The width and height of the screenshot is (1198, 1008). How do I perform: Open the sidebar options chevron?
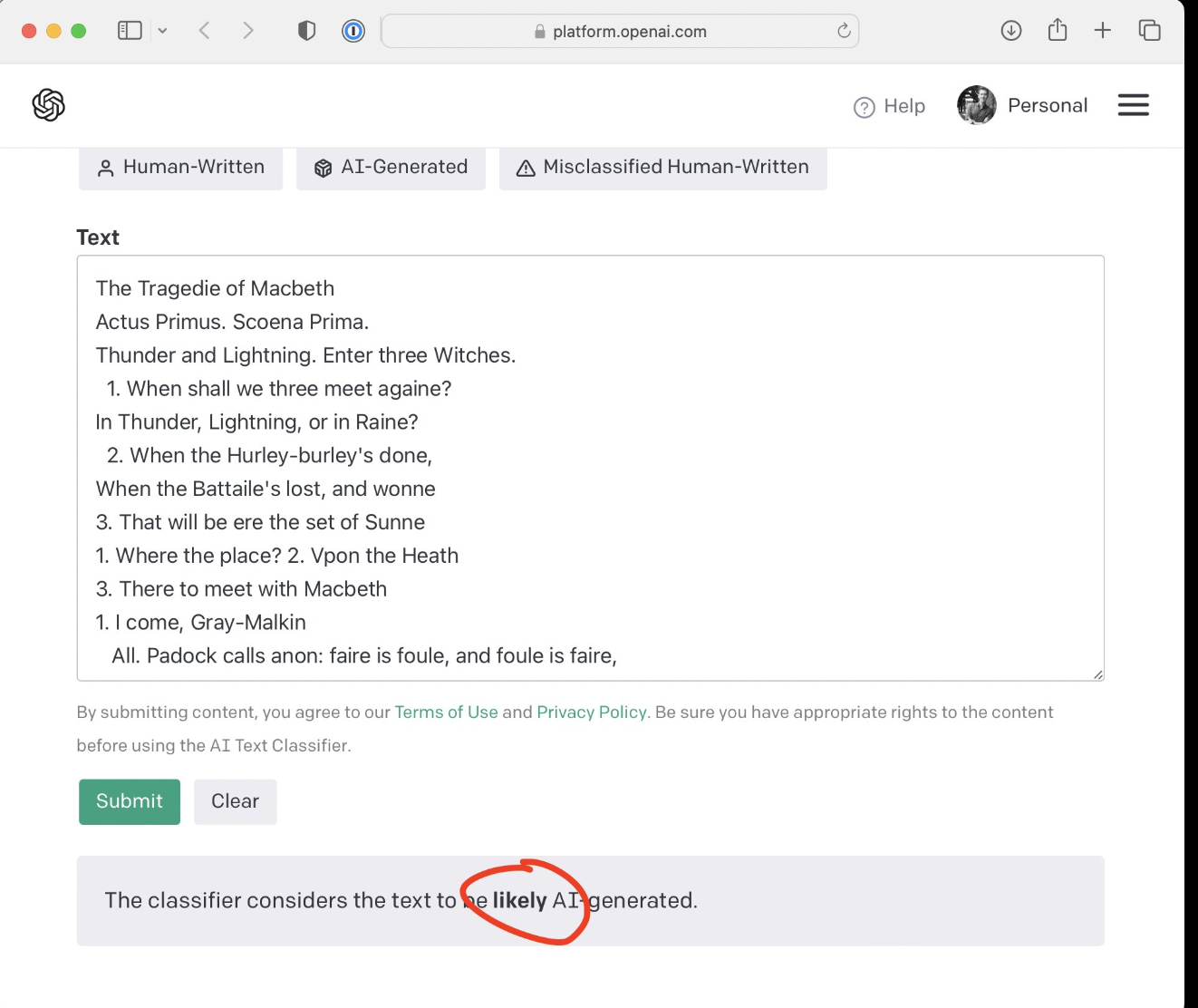coord(162,30)
